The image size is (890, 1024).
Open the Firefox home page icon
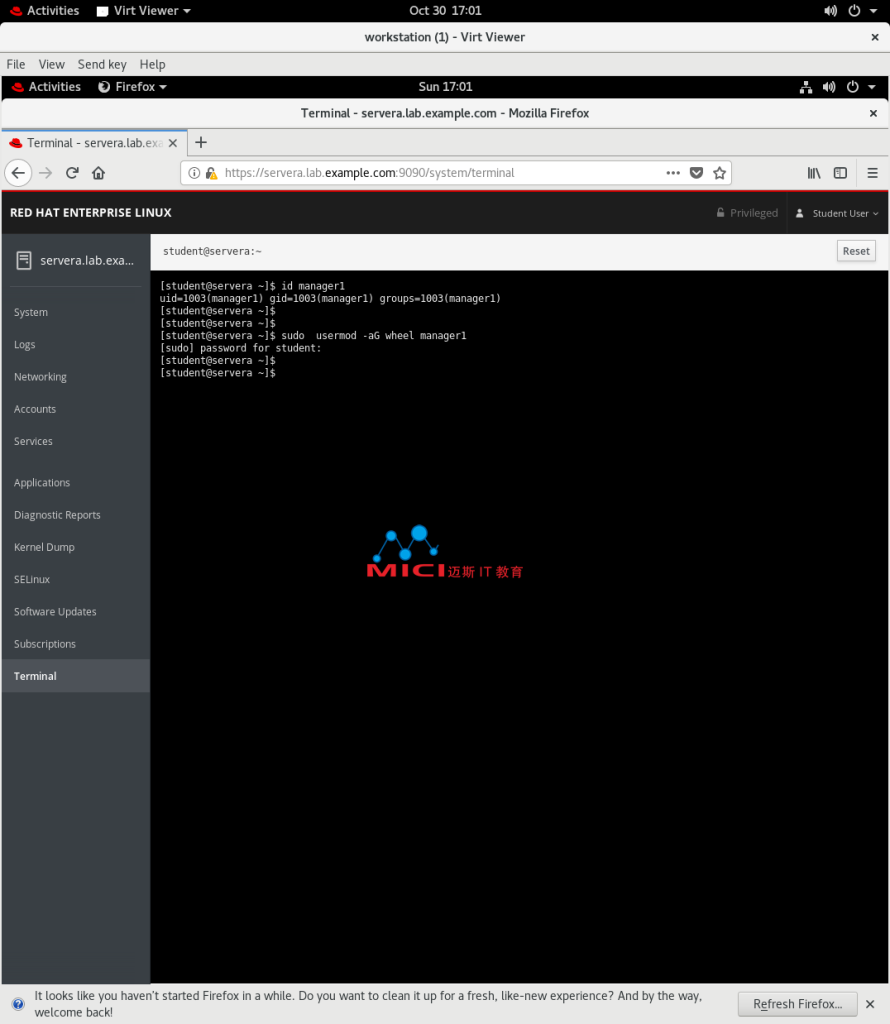[x=98, y=173]
